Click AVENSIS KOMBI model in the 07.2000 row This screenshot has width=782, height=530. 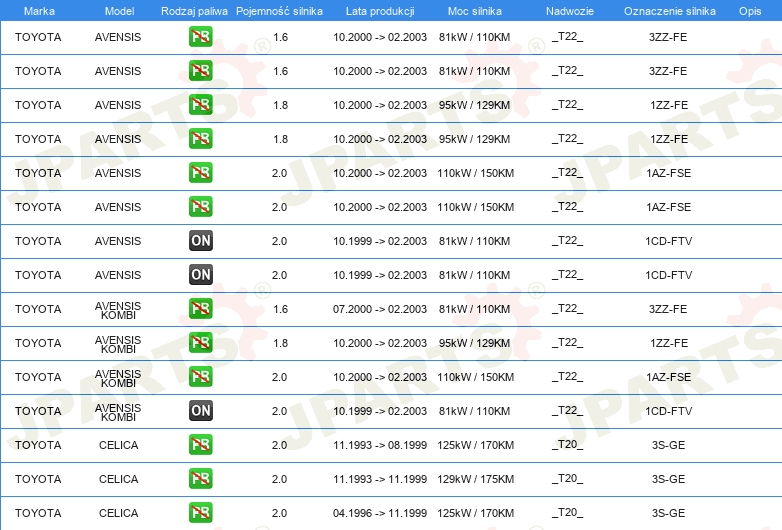118,310
